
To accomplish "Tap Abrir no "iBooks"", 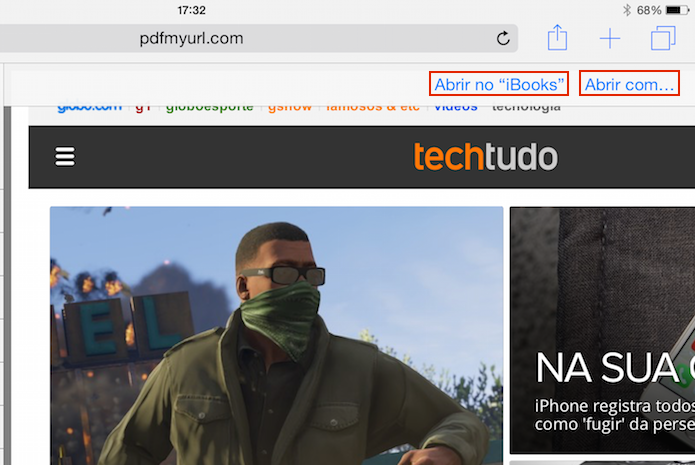I will point(499,83).
